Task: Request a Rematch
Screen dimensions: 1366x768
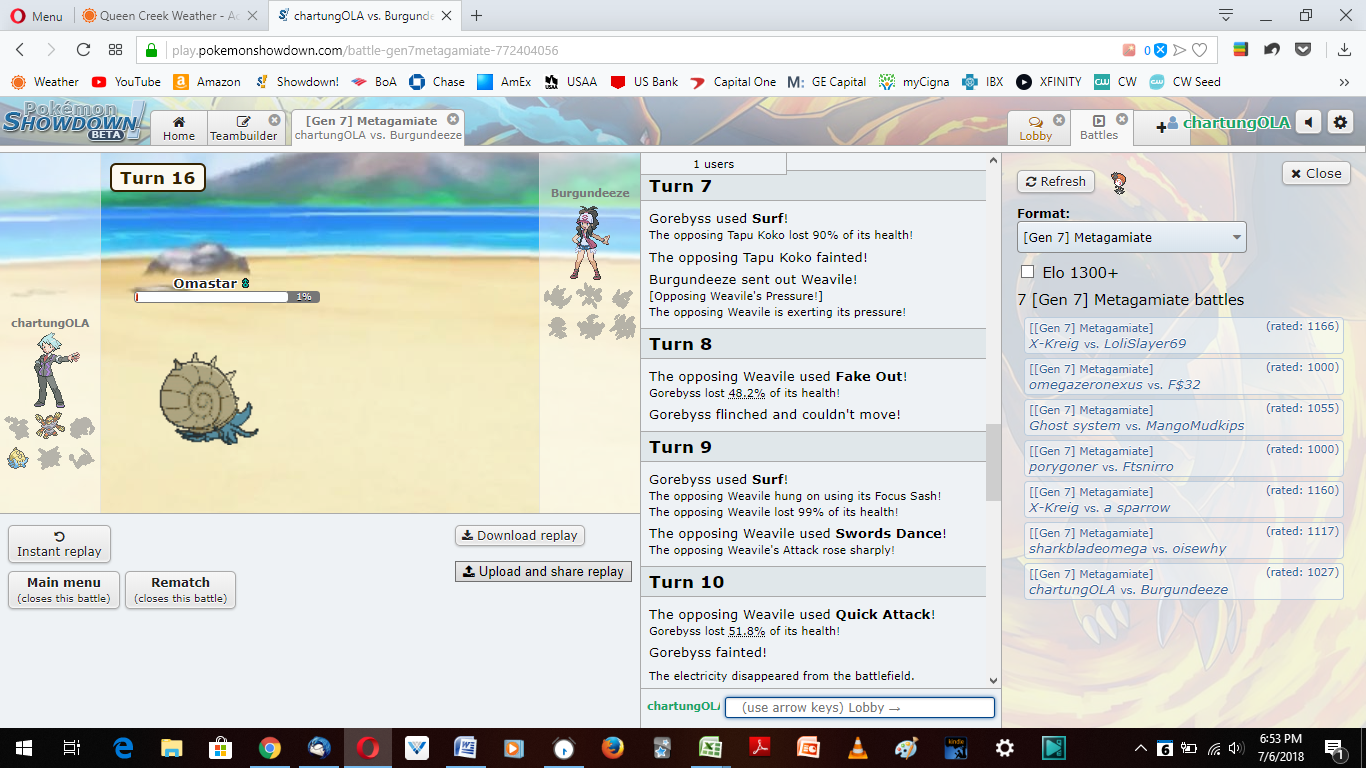Action: pyautogui.click(x=180, y=589)
